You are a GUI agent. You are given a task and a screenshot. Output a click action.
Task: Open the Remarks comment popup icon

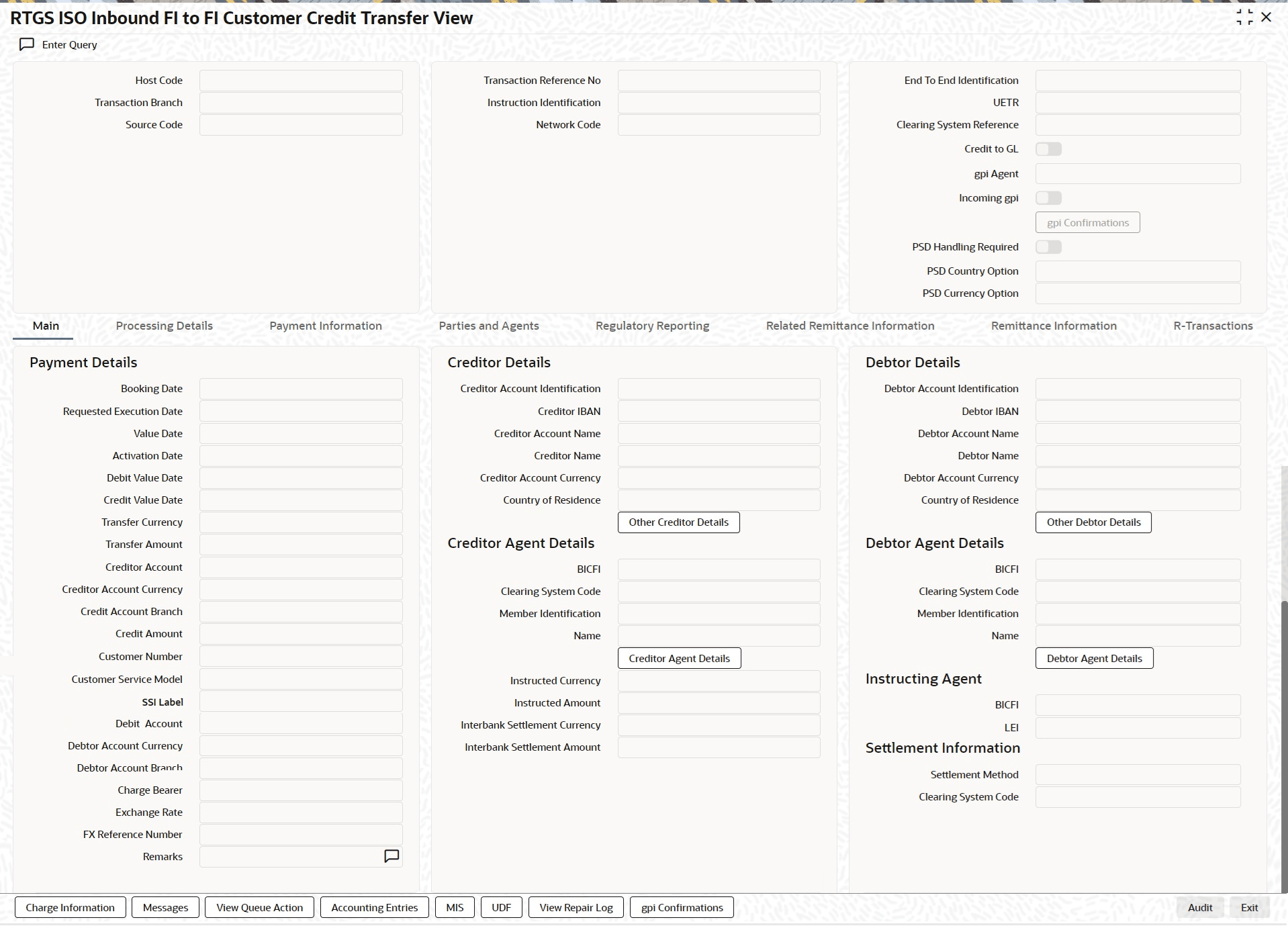pos(392,856)
